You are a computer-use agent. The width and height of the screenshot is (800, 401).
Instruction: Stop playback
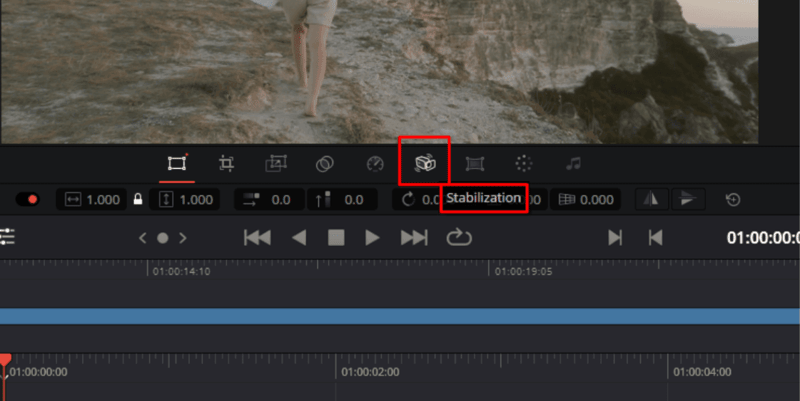336,238
